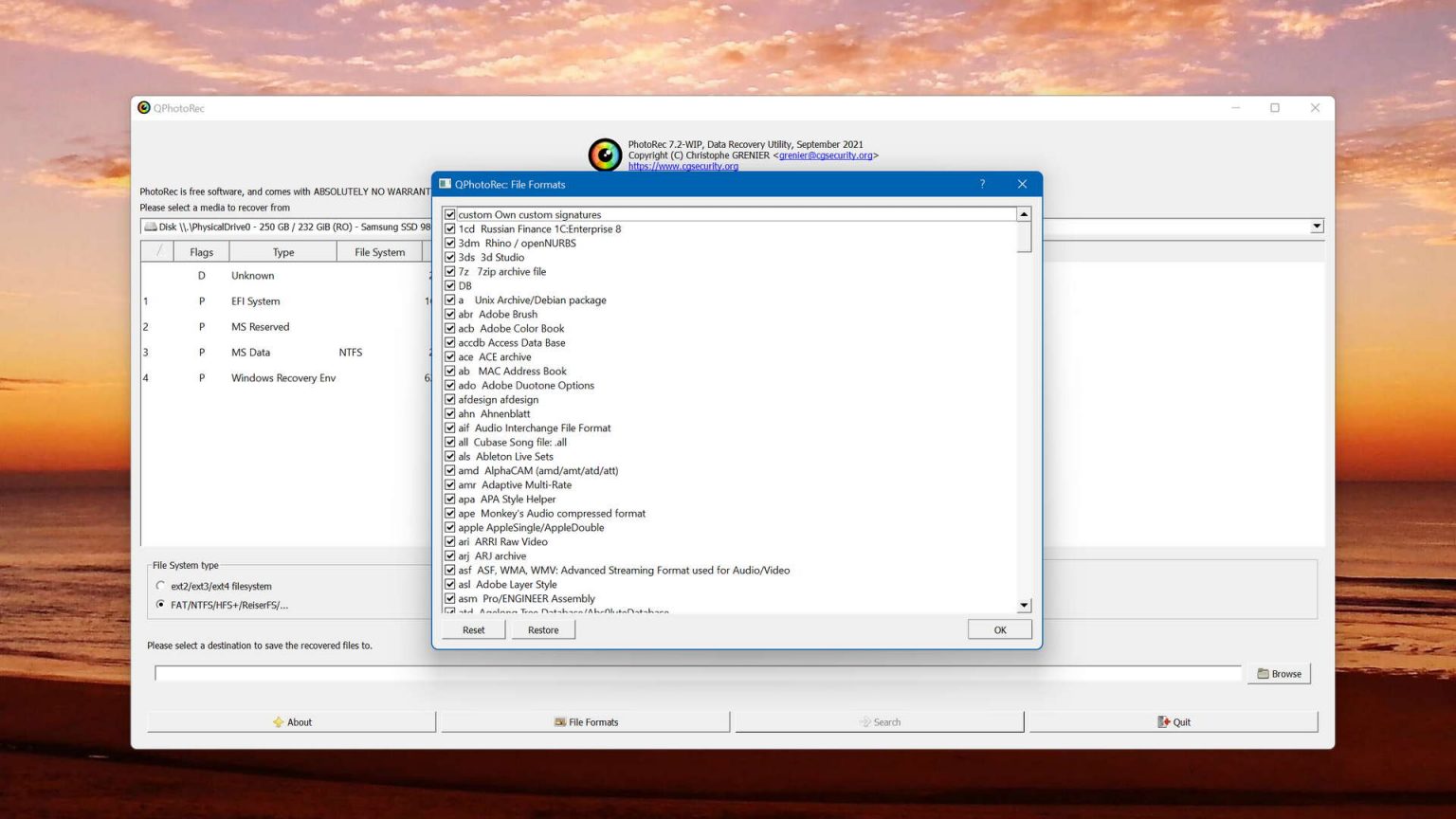The height and width of the screenshot is (819, 1456).
Task: Click the folder icon on the Browse button
Action: click(x=1265, y=673)
